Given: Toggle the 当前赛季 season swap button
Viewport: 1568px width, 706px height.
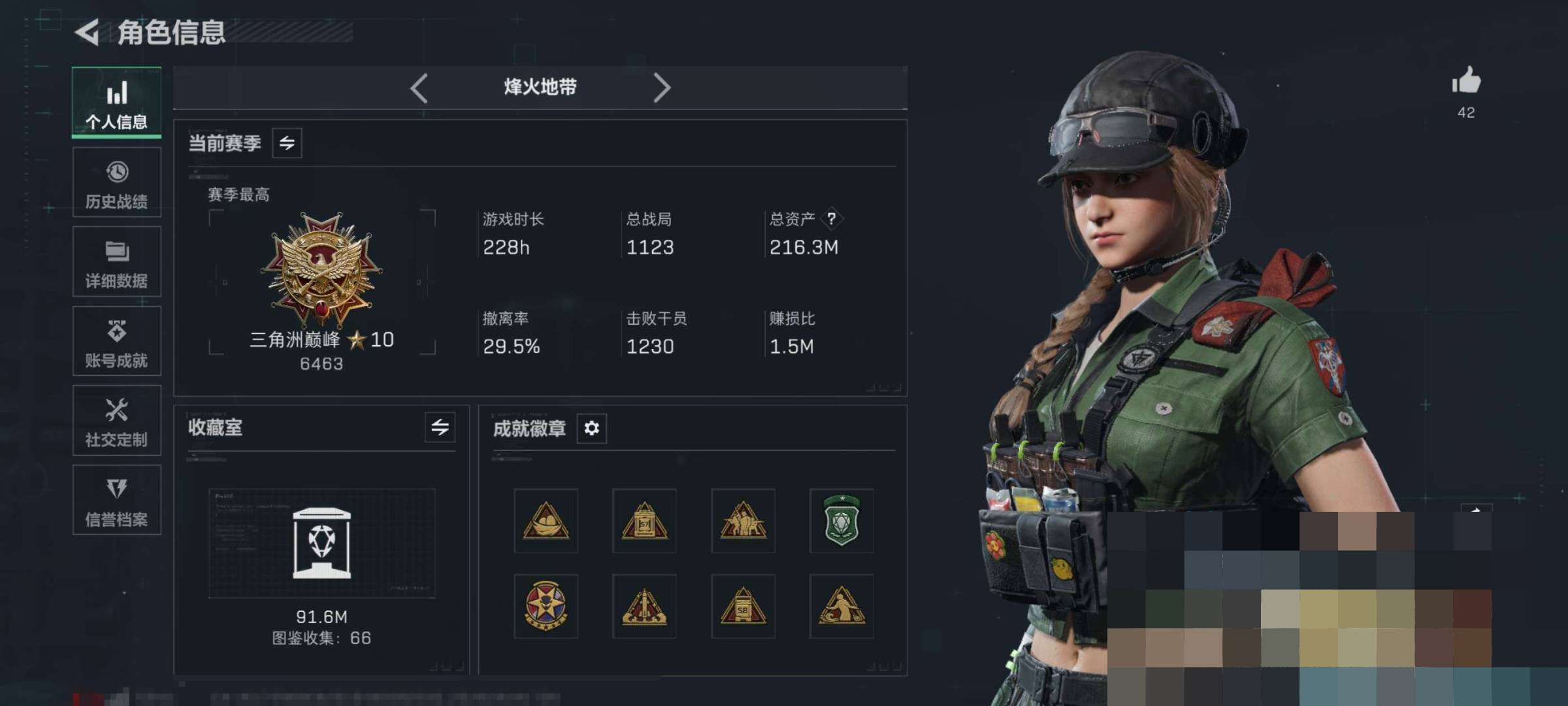Looking at the screenshot, I should click(287, 143).
